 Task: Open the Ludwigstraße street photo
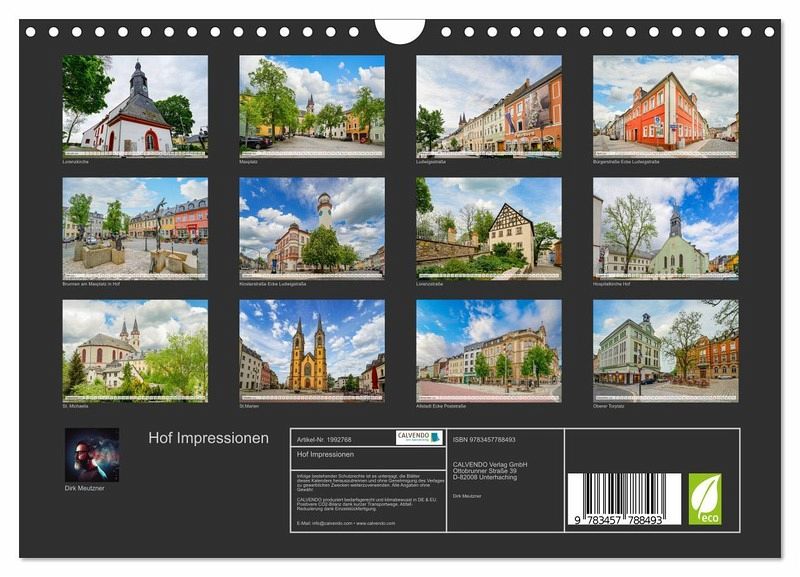click(488, 104)
